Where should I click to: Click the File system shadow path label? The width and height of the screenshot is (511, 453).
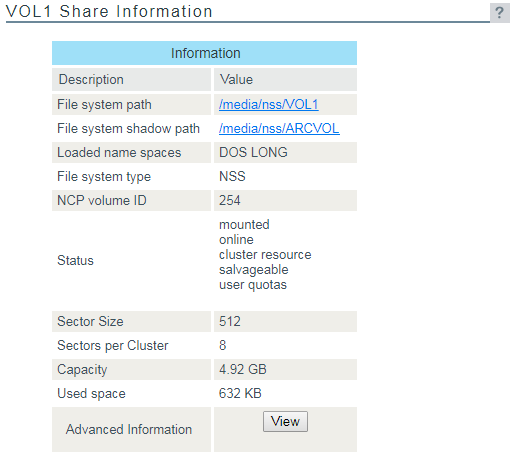pos(128,128)
